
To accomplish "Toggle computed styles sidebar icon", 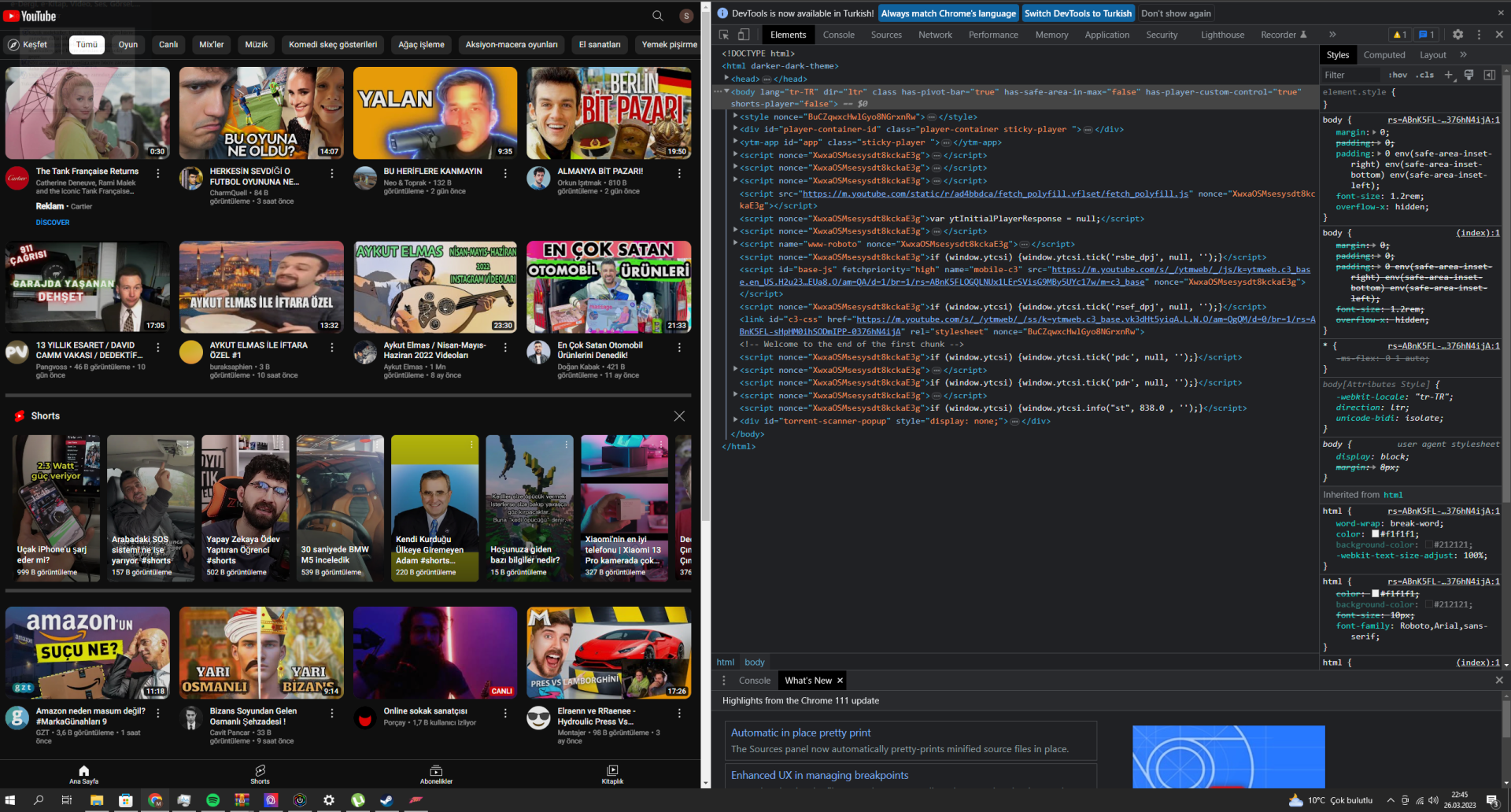I will pos(1489,75).
